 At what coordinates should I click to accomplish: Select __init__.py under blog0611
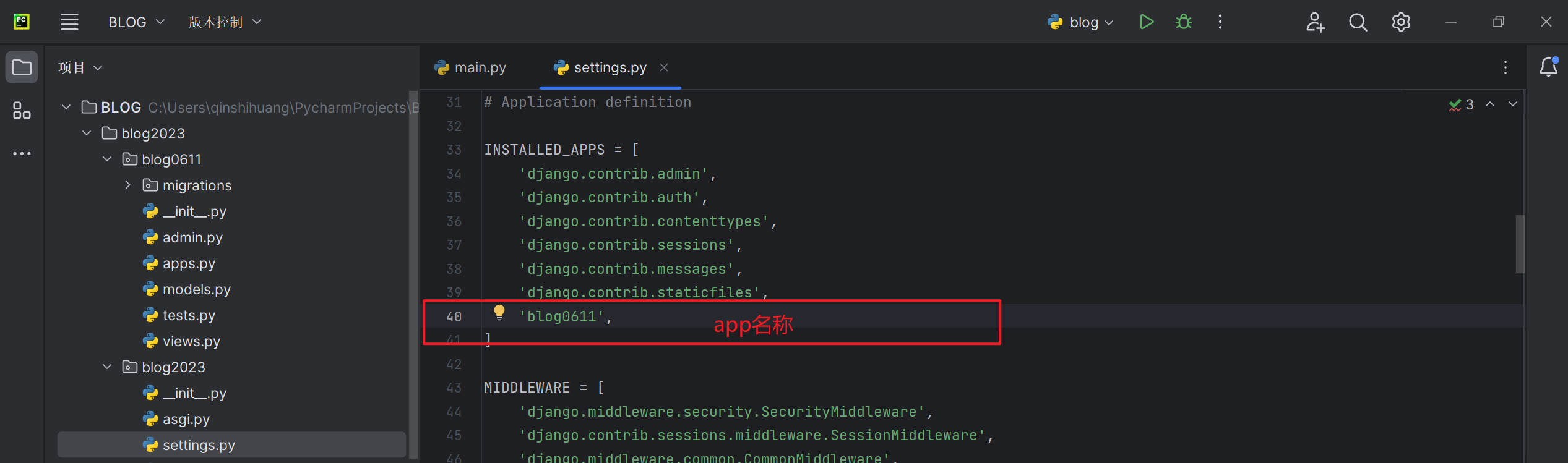[184, 211]
